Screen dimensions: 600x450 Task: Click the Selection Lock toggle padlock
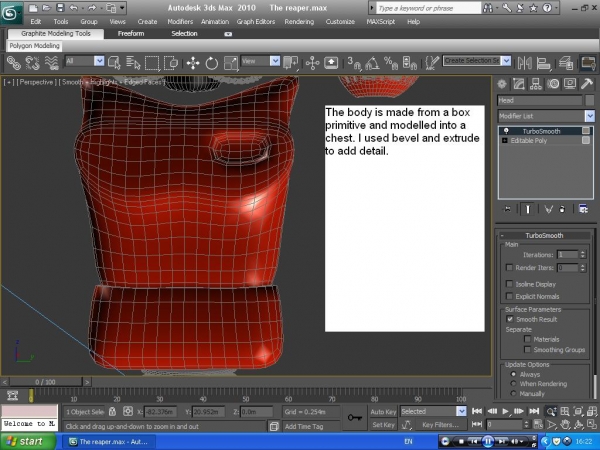tap(112, 411)
